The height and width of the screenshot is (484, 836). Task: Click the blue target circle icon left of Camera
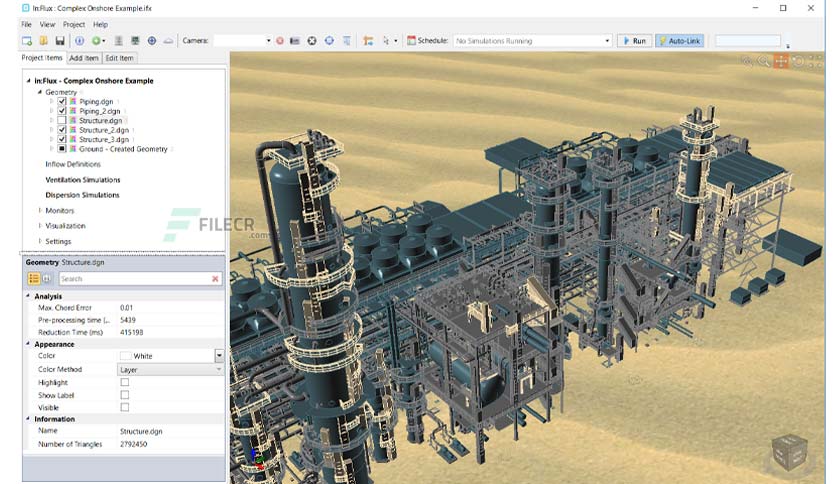tap(152, 41)
